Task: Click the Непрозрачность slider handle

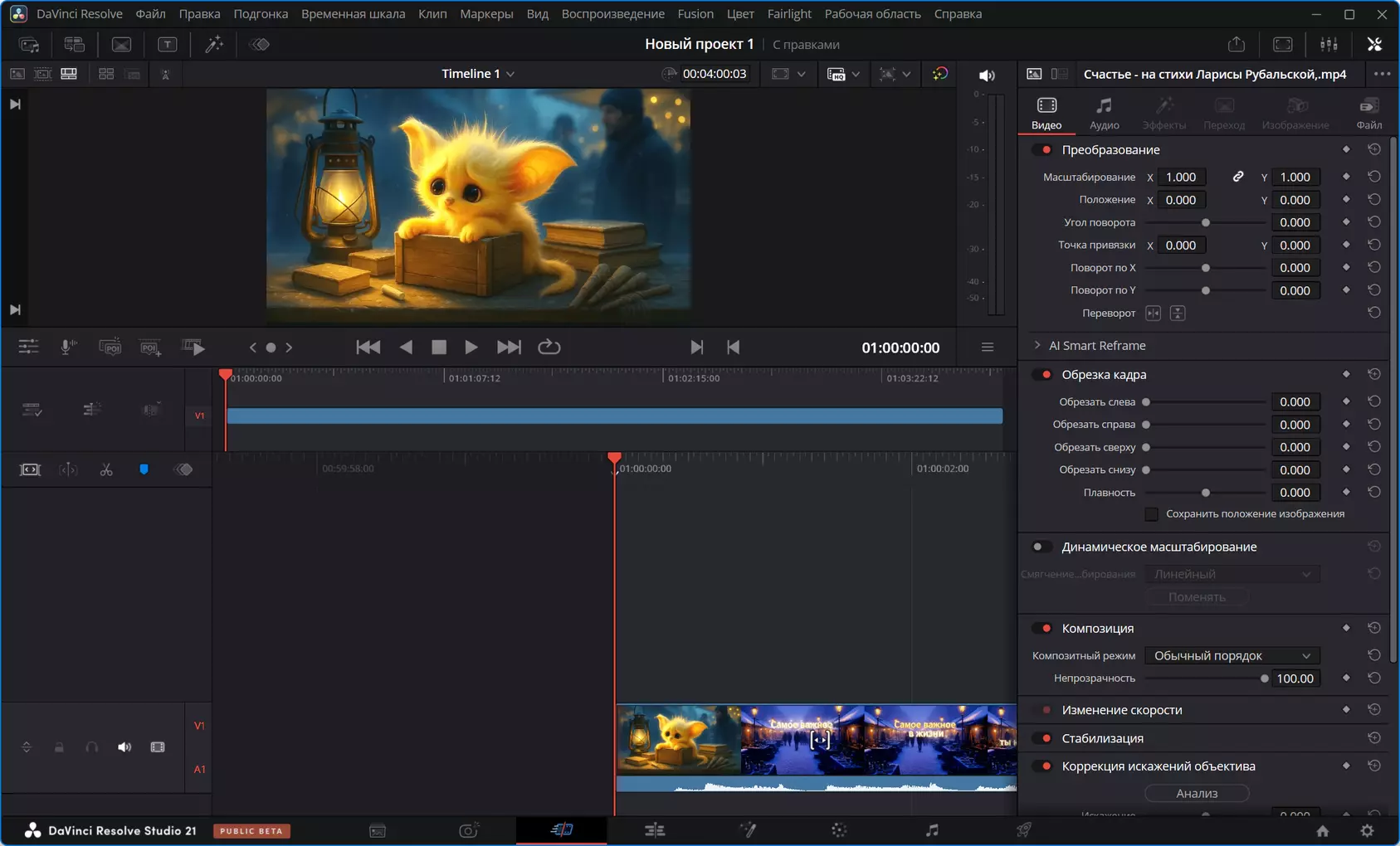Action: point(1265,678)
